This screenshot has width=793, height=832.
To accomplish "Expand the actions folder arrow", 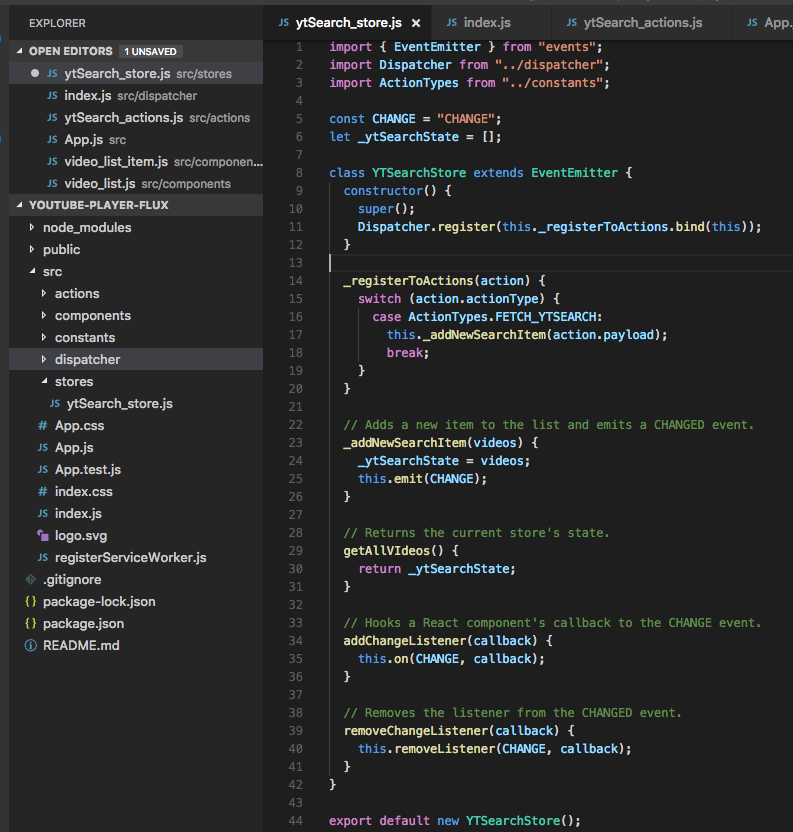I will [44, 293].
